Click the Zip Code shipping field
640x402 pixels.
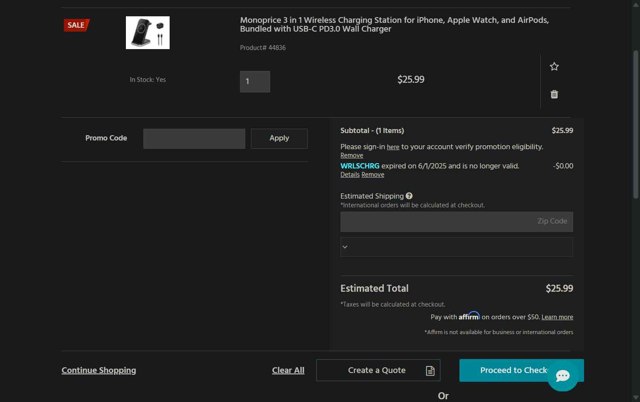(x=456, y=222)
